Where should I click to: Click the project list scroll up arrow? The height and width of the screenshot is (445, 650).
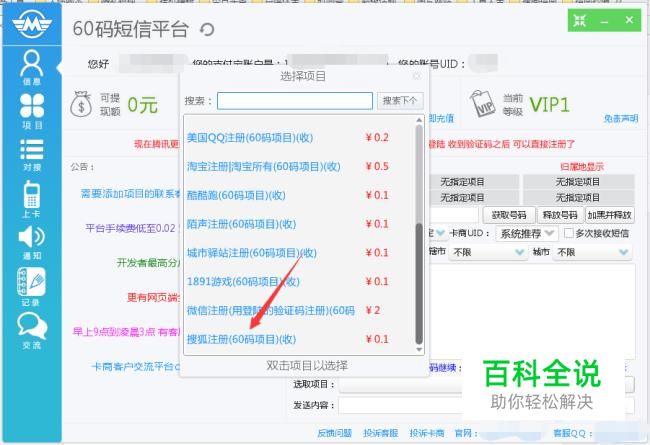pos(419,120)
